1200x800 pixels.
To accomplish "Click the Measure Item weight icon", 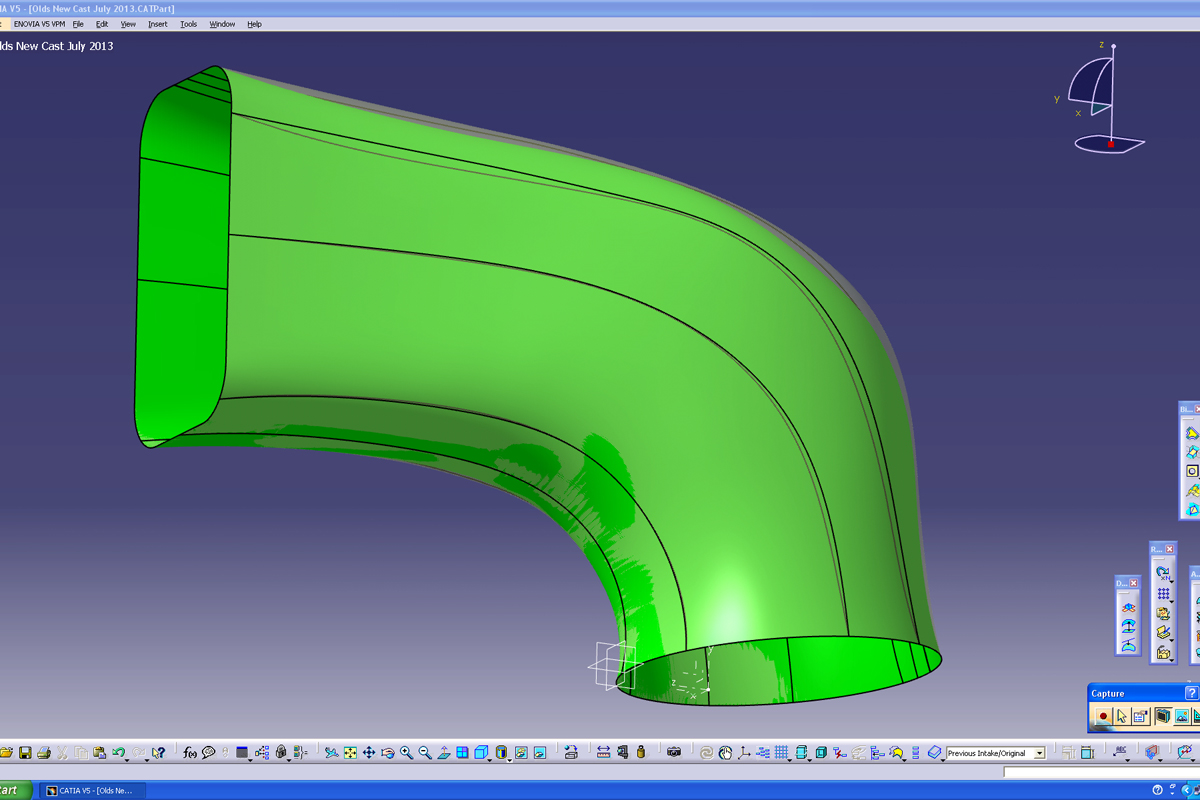I will 641,752.
